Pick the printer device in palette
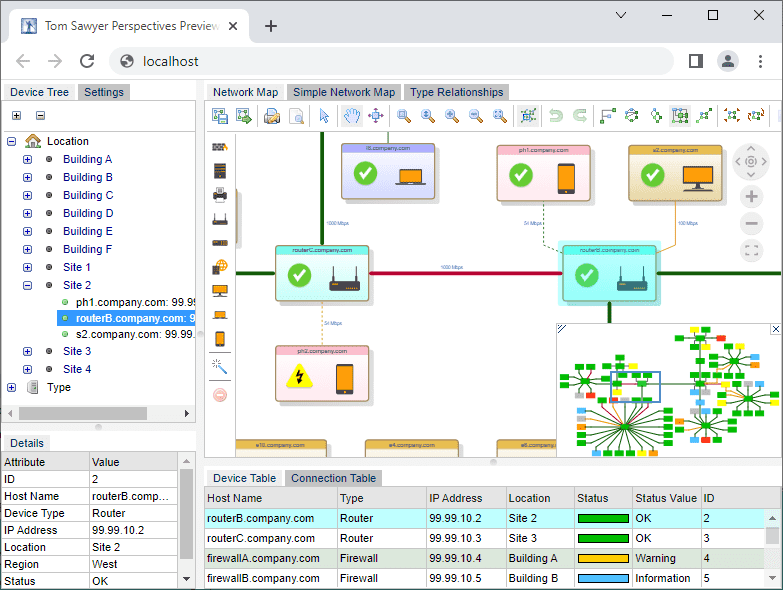This screenshot has width=783, height=590. click(220, 195)
